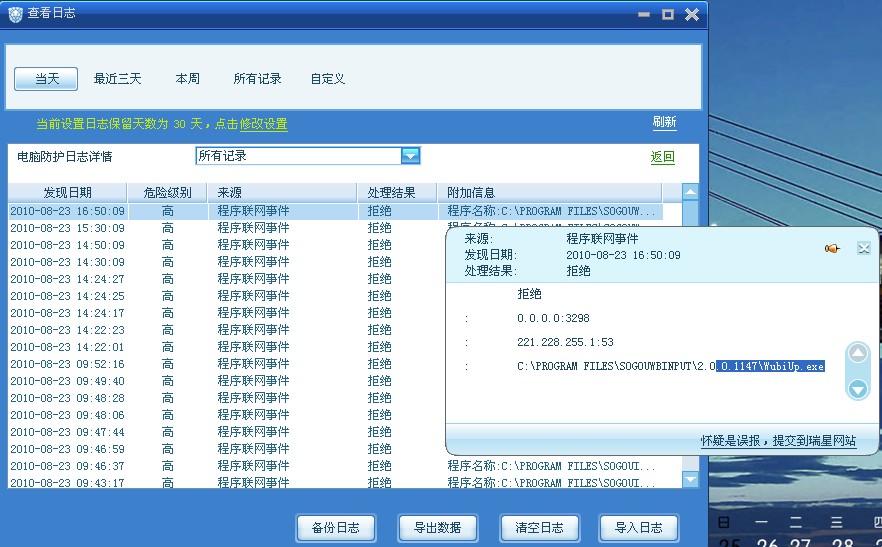Click the 导出数据 button
Screen dimensions: 882x547
(x=438, y=528)
